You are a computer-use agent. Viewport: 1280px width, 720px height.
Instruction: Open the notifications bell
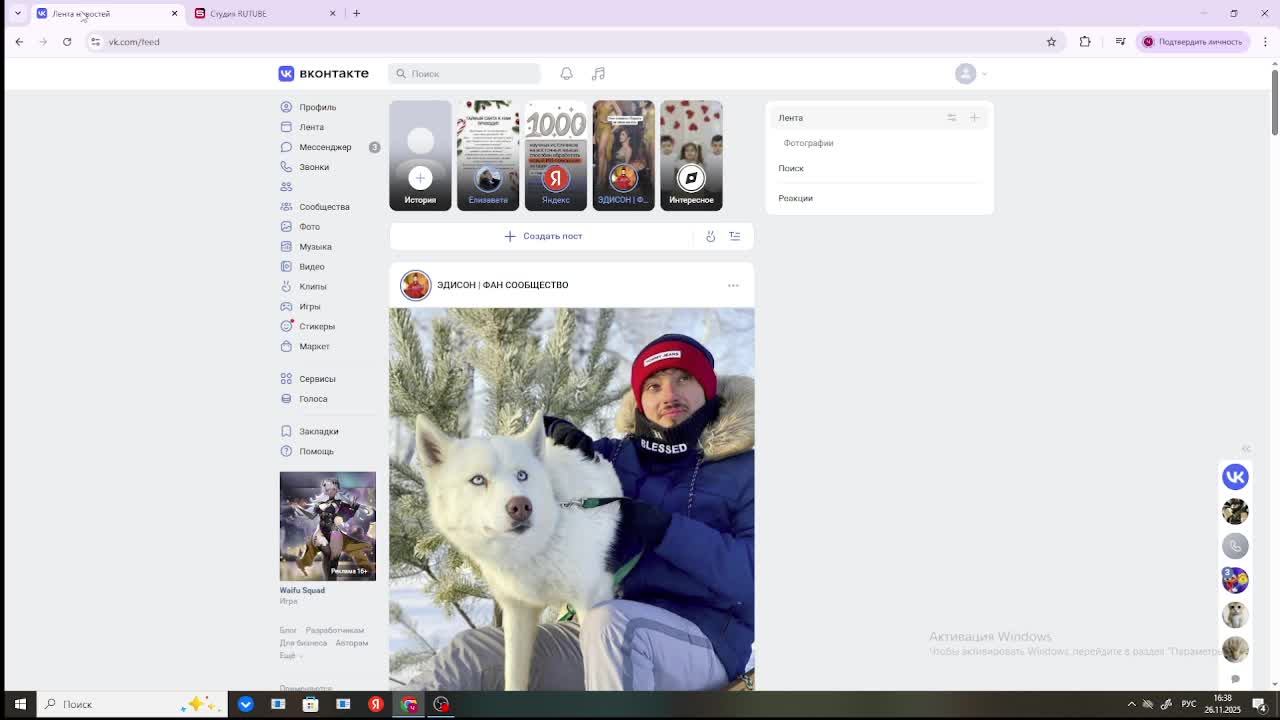pyautogui.click(x=566, y=74)
